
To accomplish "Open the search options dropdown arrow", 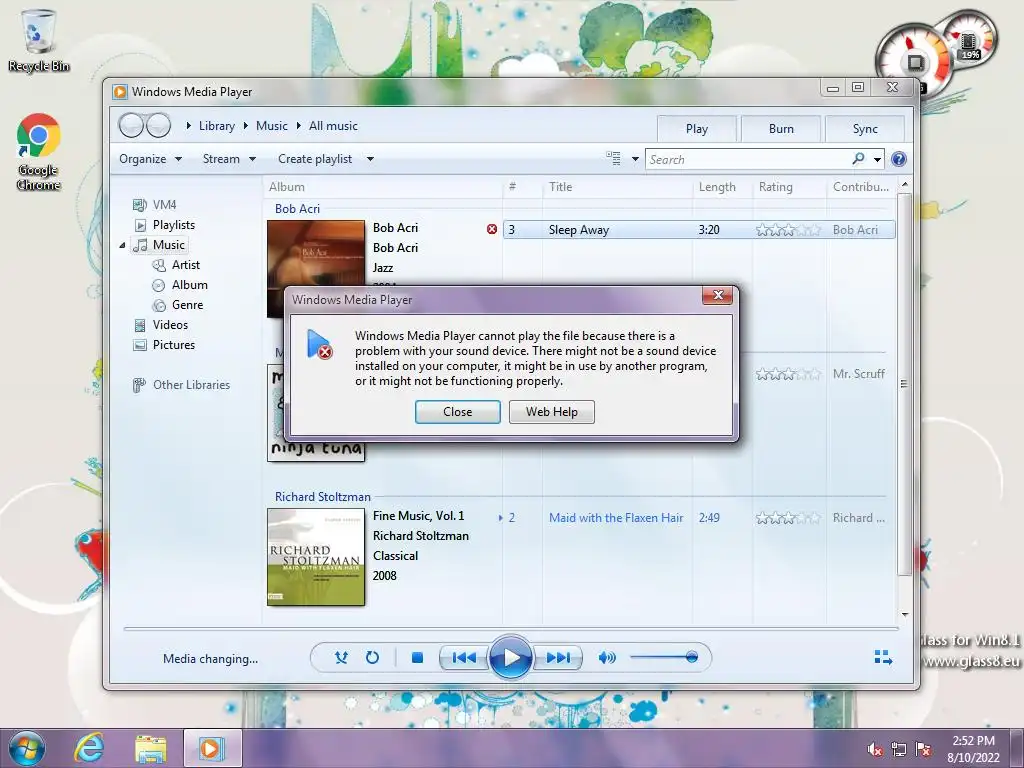I will point(877,159).
